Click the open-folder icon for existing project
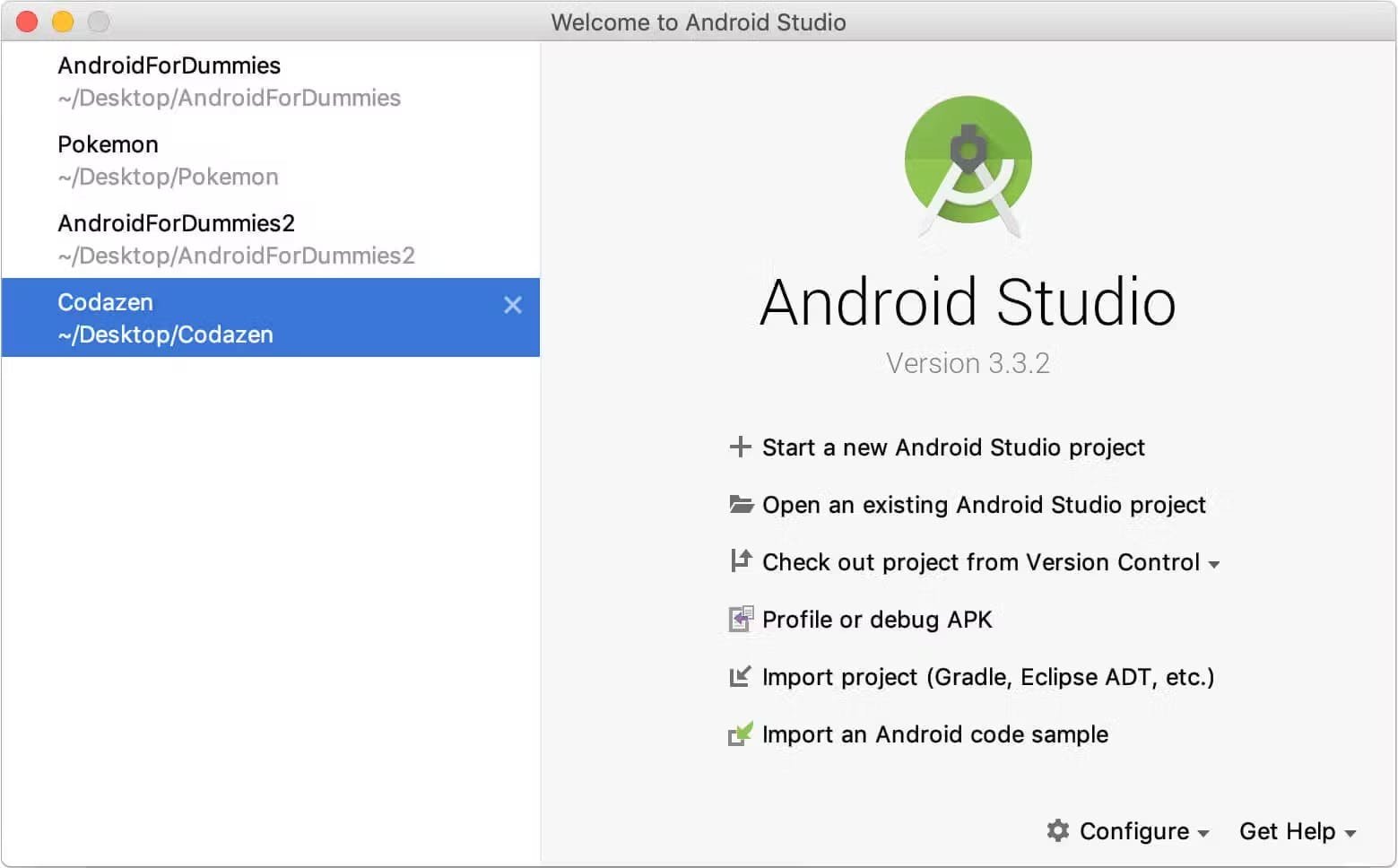The image size is (1398, 868). (x=741, y=504)
